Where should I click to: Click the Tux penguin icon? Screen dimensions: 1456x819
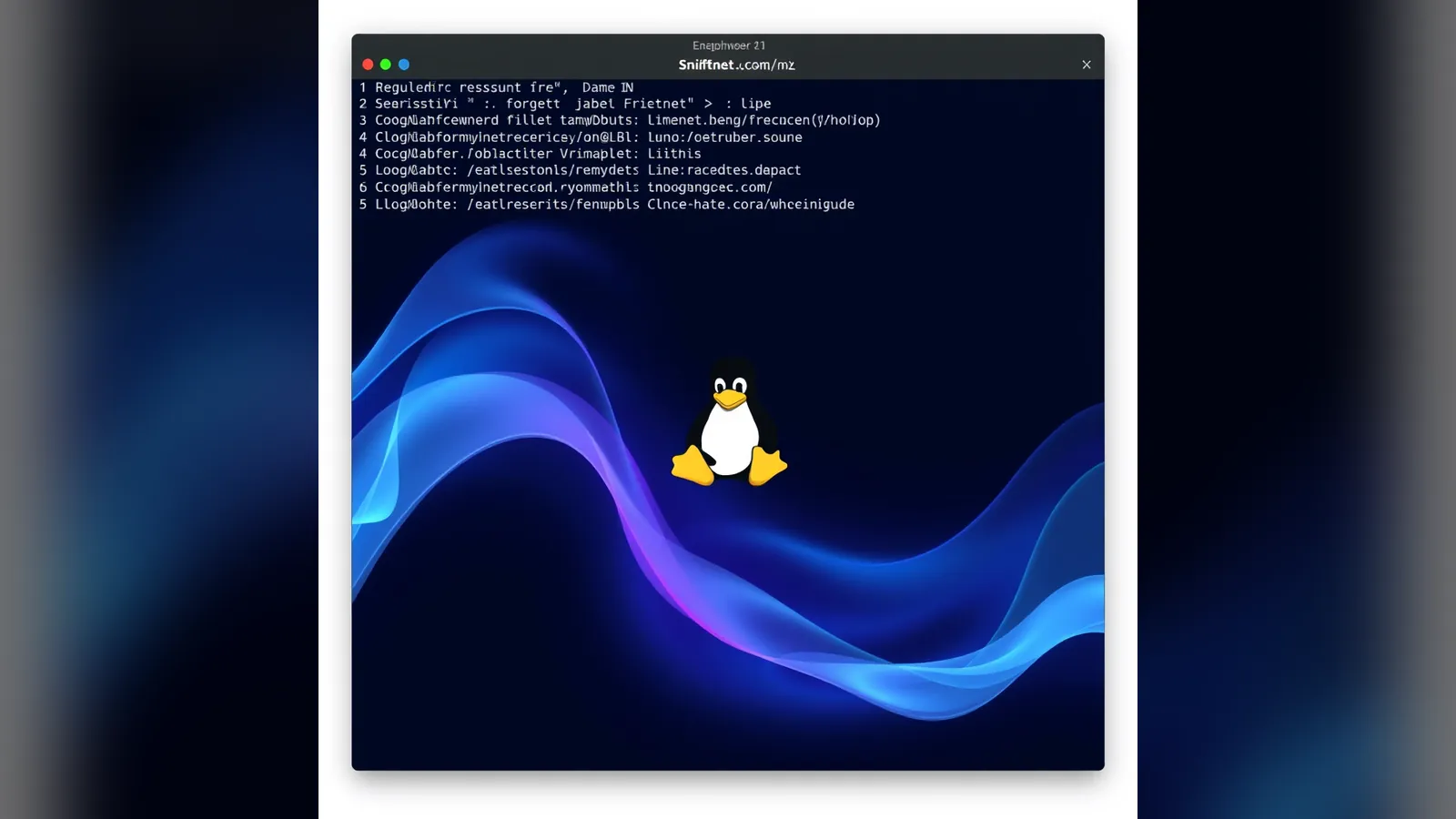[x=729, y=421]
